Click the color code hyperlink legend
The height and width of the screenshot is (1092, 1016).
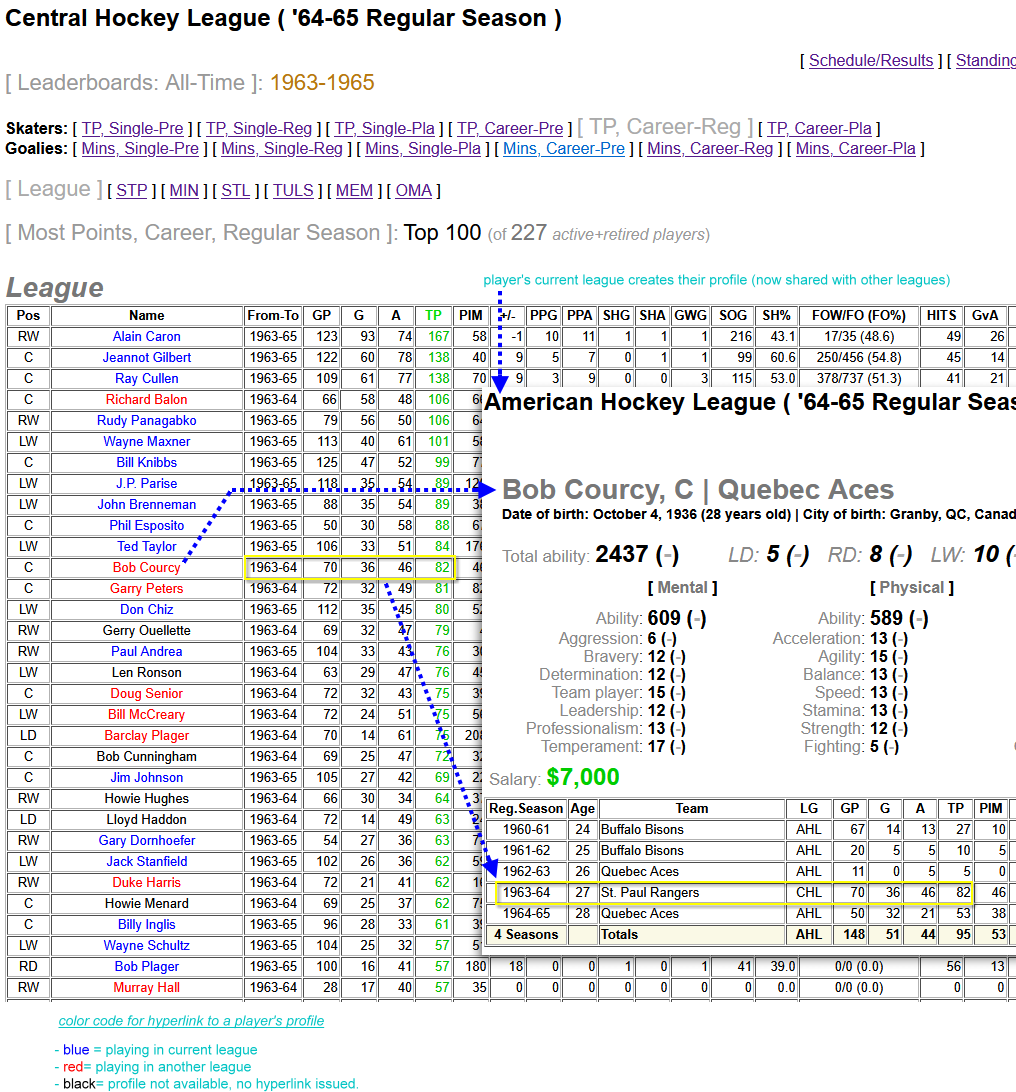pos(191,1021)
